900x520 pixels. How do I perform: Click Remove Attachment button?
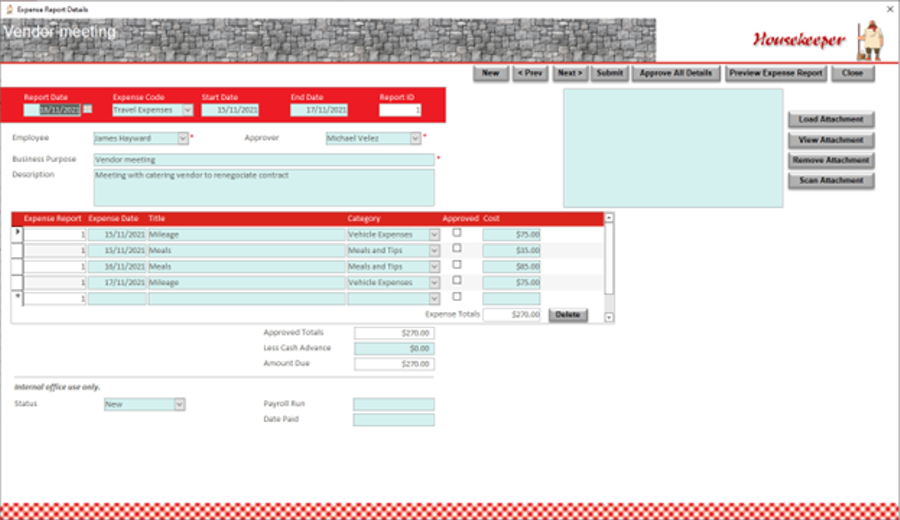pyautogui.click(x=831, y=160)
